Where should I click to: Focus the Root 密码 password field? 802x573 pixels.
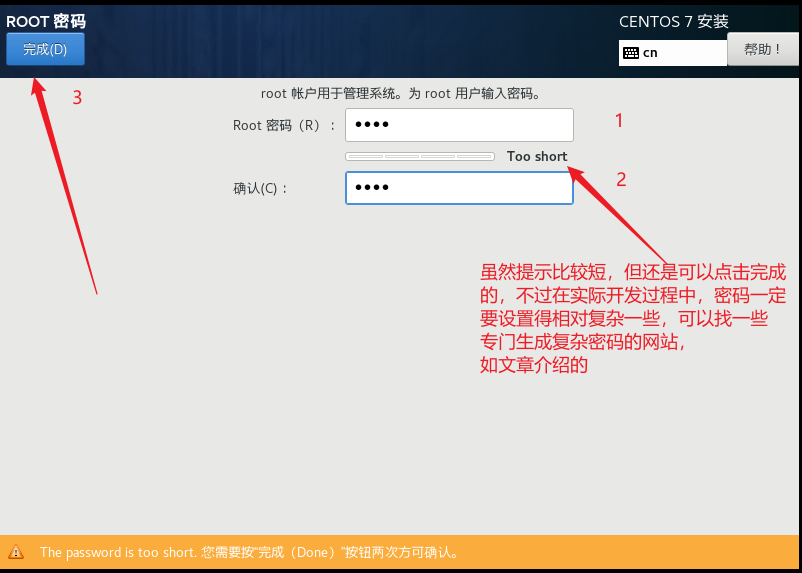[459, 125]
